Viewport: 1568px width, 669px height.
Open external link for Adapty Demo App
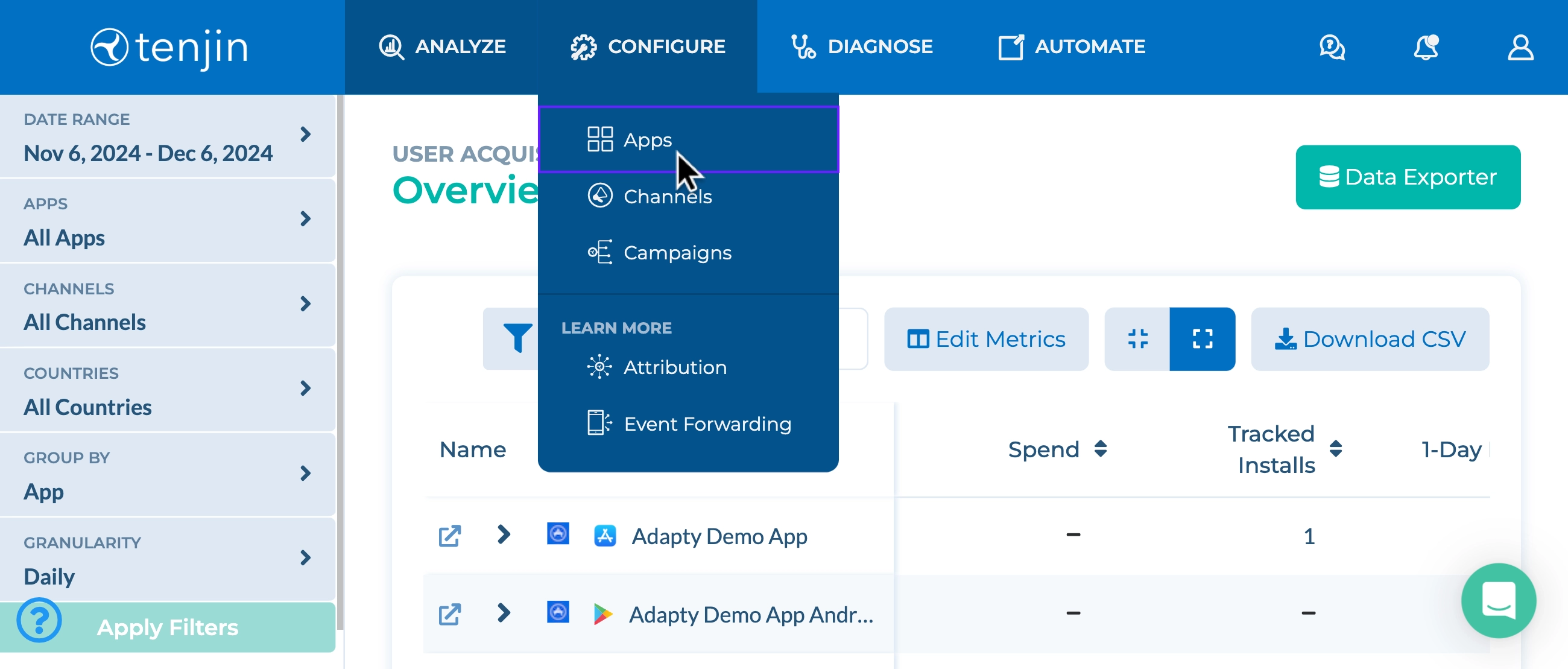(x=449, y=536)
